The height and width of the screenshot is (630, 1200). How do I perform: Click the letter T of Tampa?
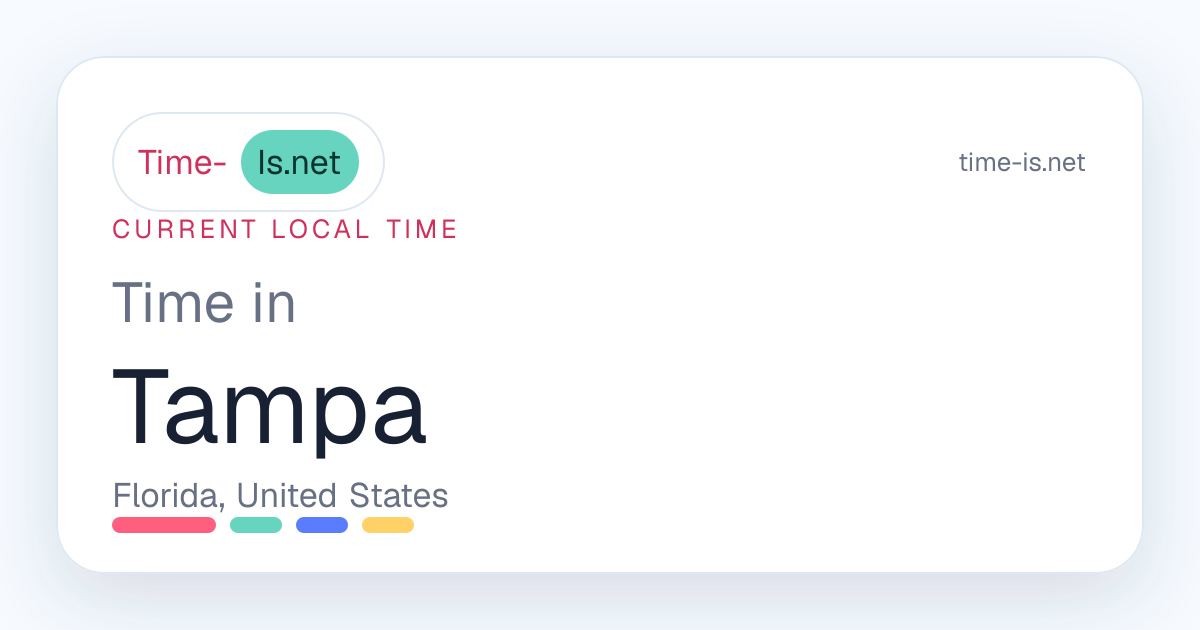(x=140, y=407)
